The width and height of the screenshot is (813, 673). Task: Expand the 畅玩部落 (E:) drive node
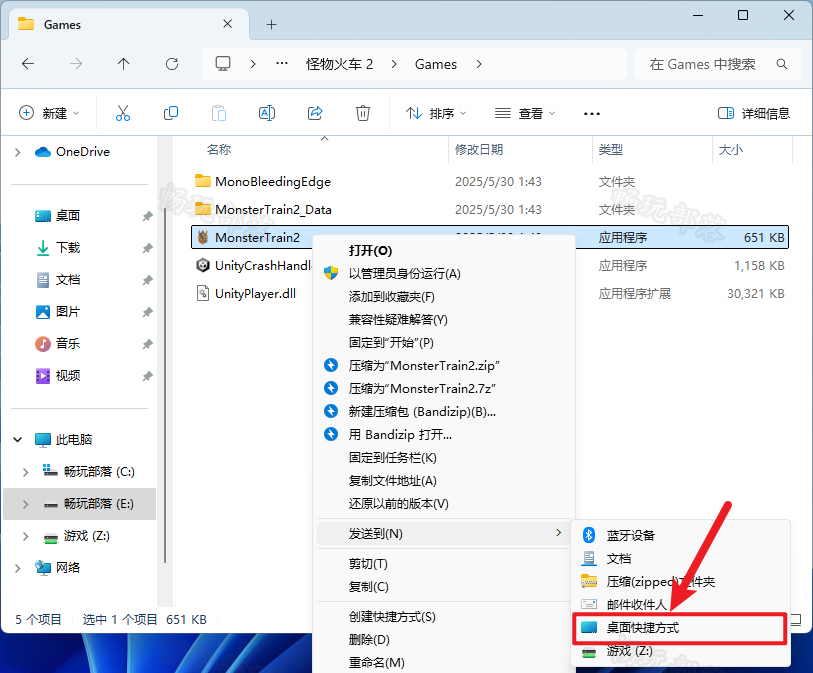click(x=25, y=504)
